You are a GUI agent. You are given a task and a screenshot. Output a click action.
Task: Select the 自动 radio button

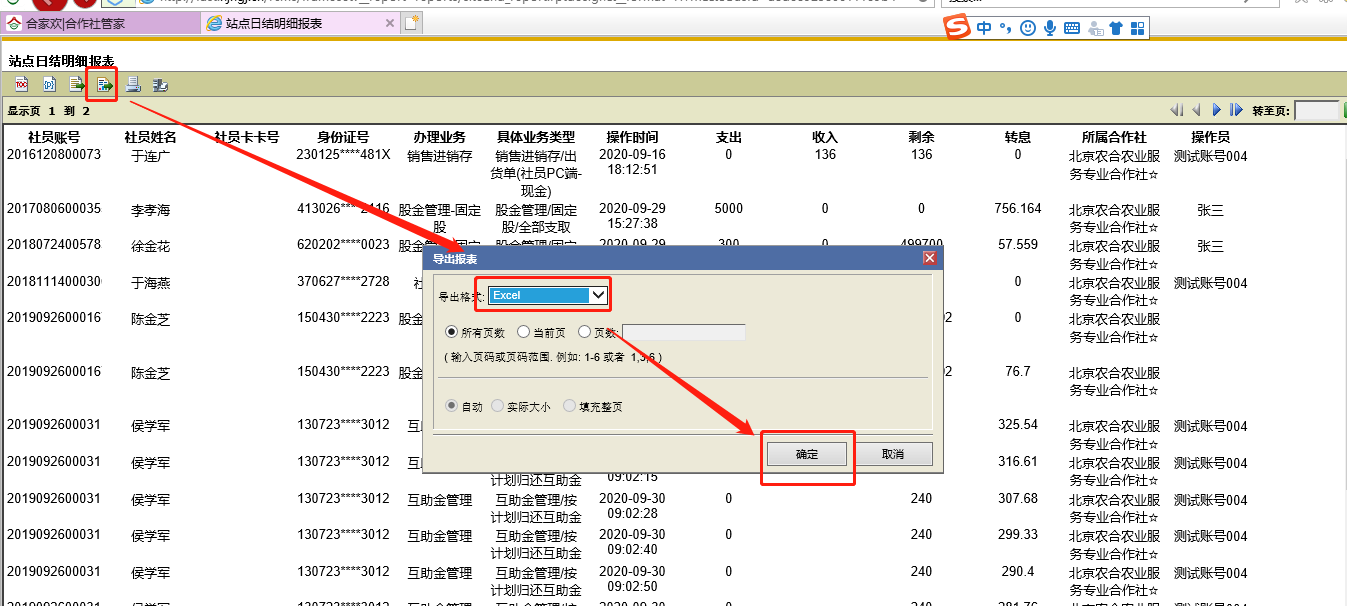(451, 406)
